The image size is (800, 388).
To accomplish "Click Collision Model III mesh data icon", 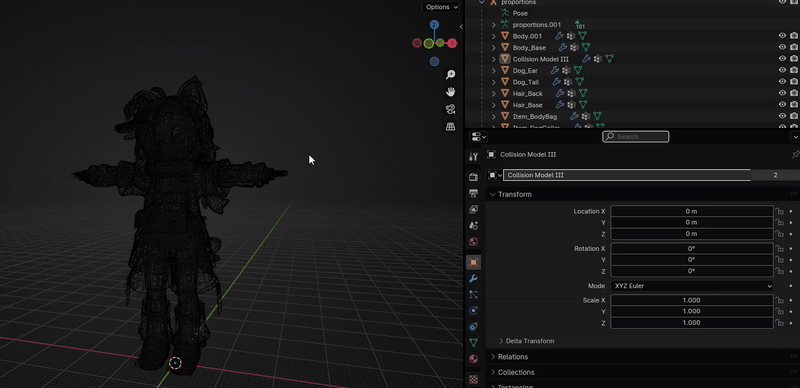I will click(609, 59).
